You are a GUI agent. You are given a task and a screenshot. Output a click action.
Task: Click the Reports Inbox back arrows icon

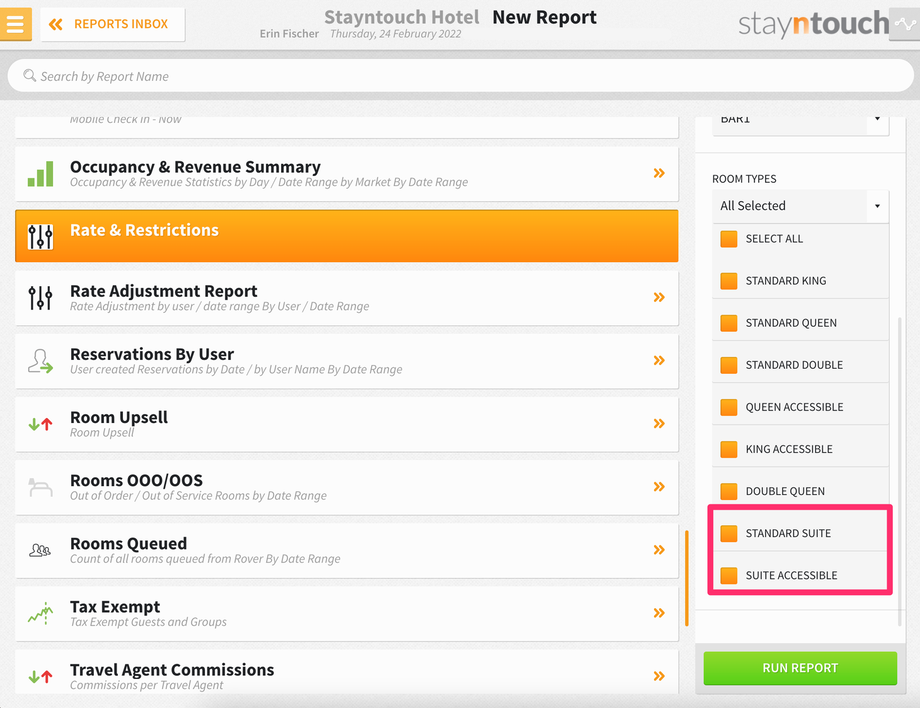pos(56,24)
